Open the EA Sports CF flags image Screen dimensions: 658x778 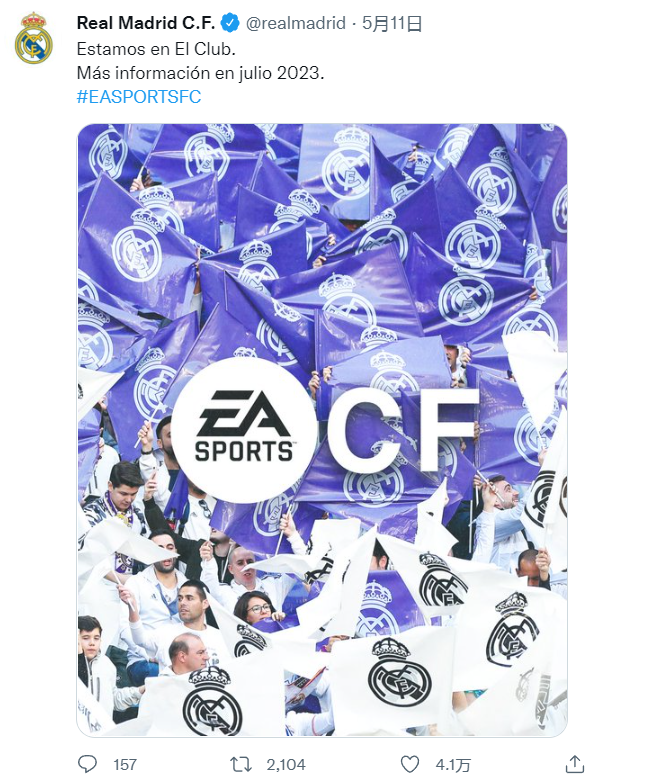click(x=322, y=430)
